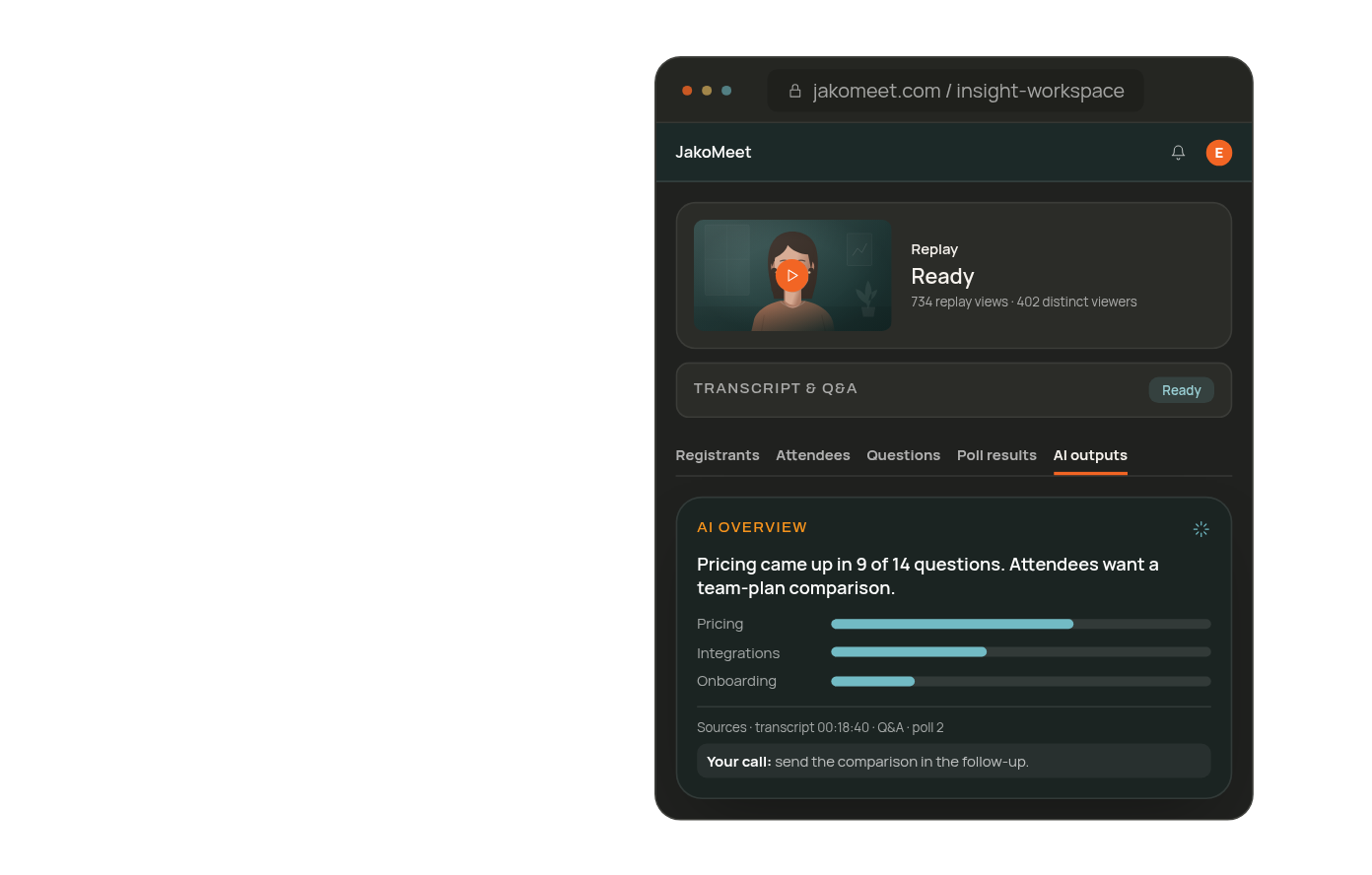
Task: Select the AI outputs tab
Action: point(1090,455)
